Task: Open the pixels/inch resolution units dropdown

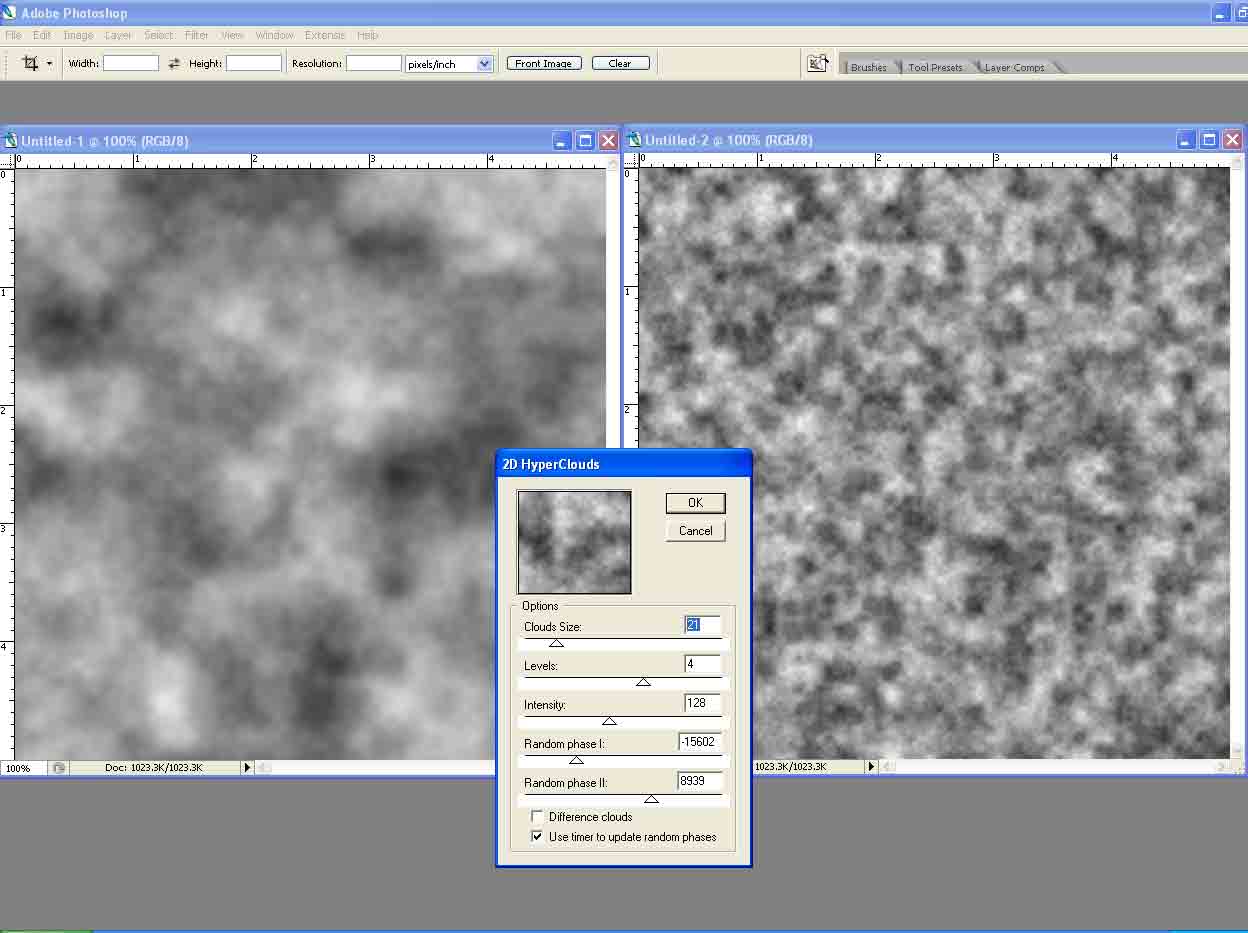Action: [485, 64]
